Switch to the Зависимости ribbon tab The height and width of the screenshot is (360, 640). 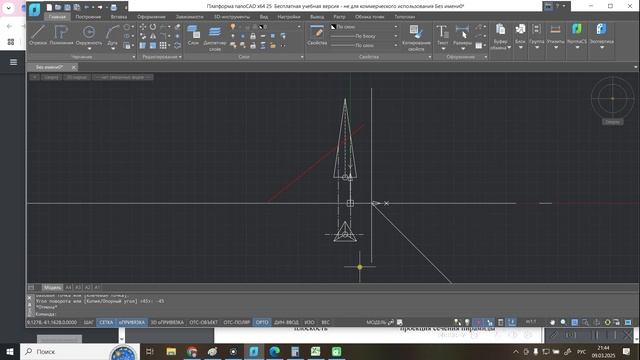[189, 17]
